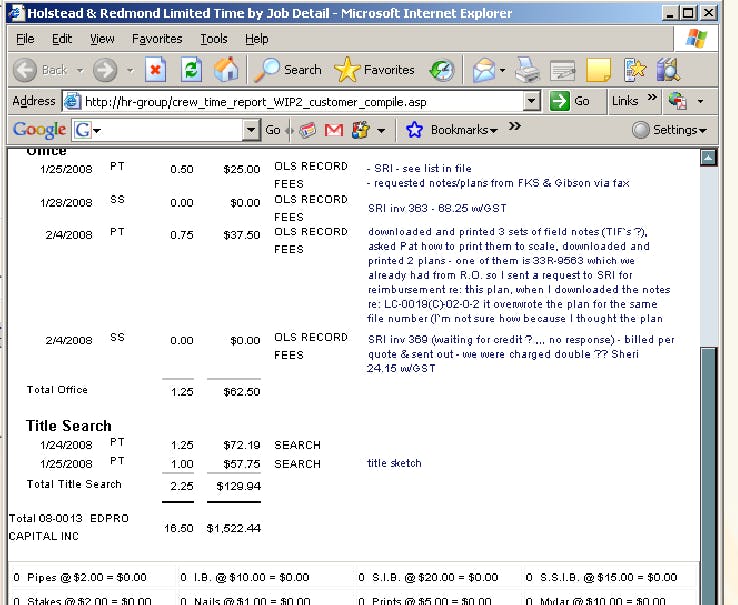Open the yellow note icon
This screenshot has width=738, height=605.
598,70
